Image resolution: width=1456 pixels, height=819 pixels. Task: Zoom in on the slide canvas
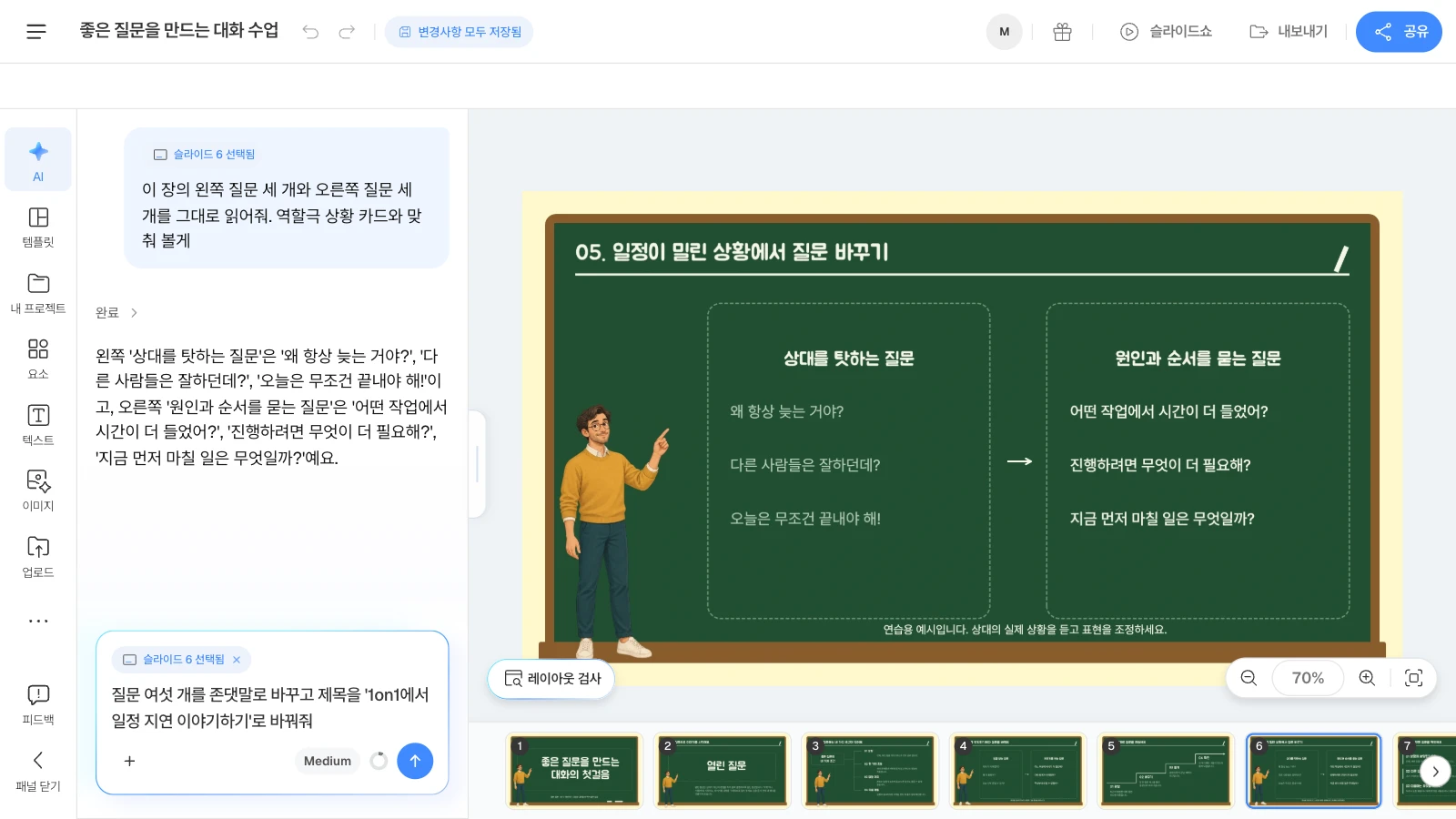(1367, 678)
